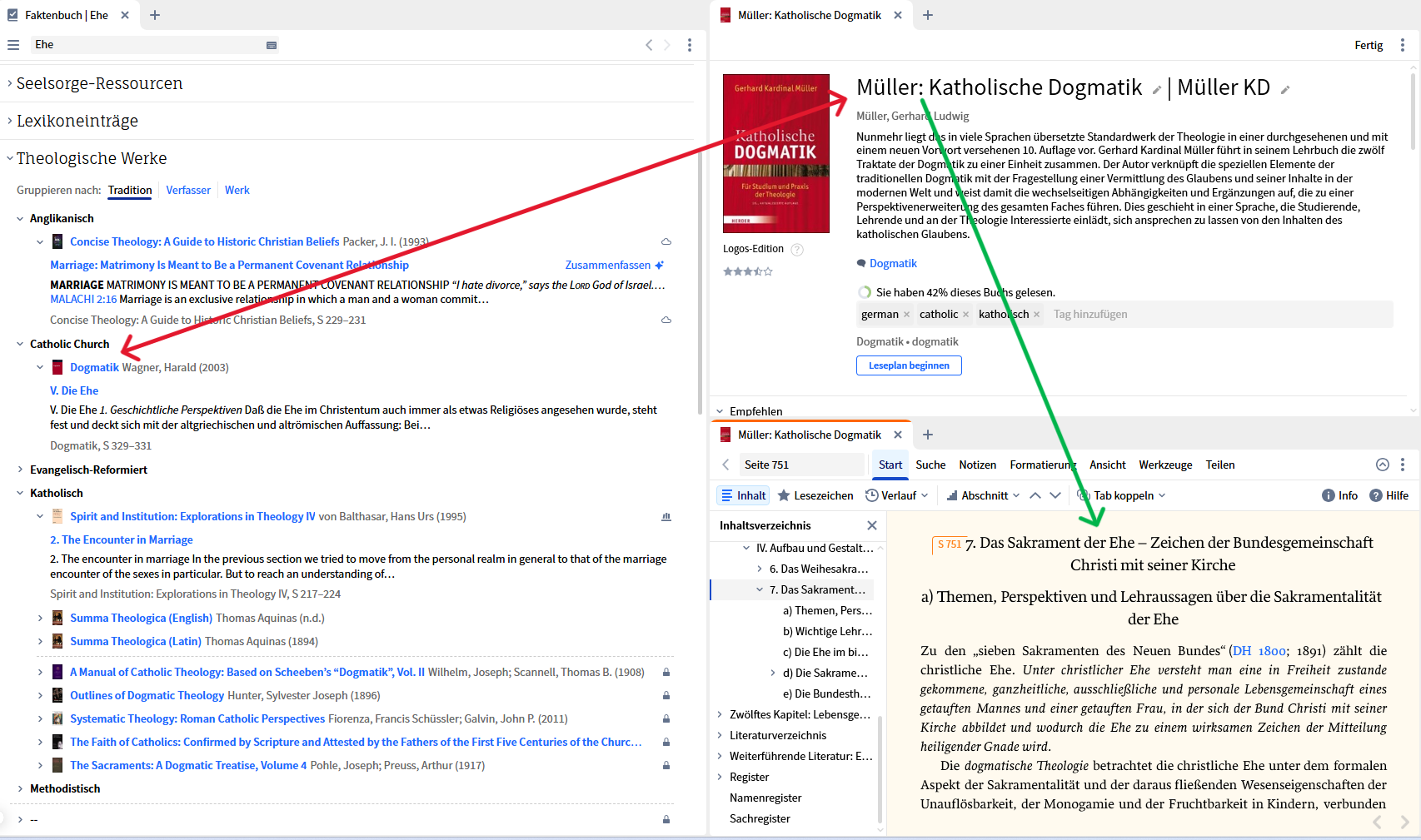Click the Logos-Edition help question mark

pos(797,249)
